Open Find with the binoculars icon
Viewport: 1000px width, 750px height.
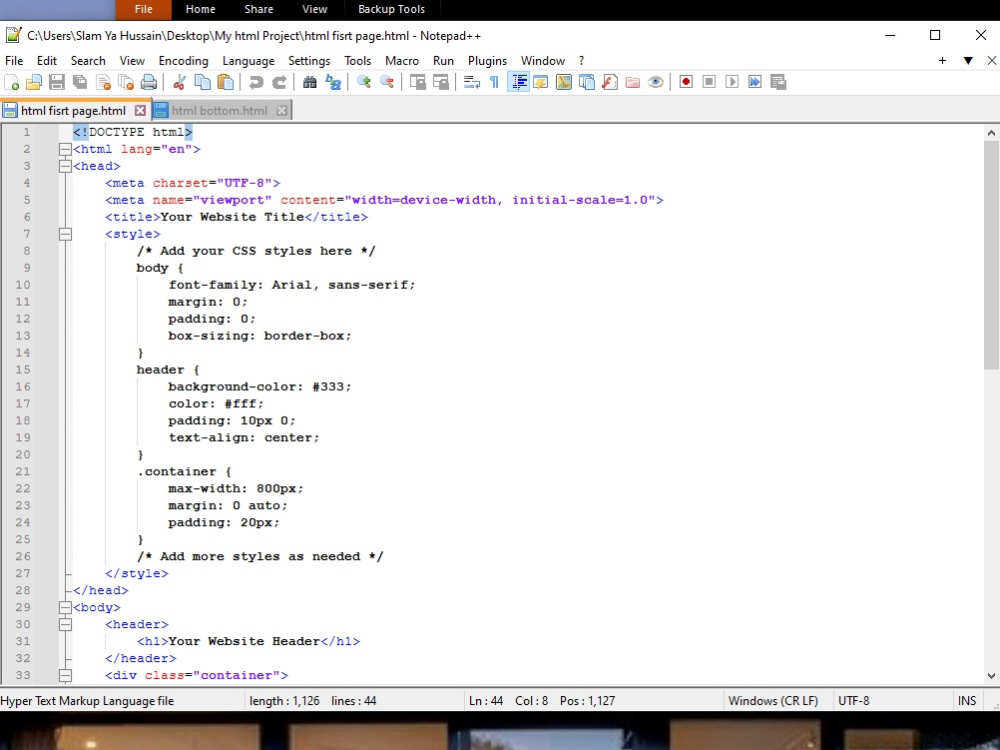(x=309, y=82)
